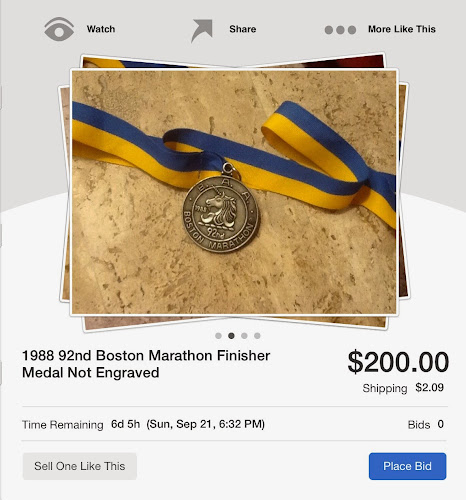Viewport: 466px width, 500px height.
Task: Click the Place Bid button
Action: pyautogui.click(x=407, y=466)
